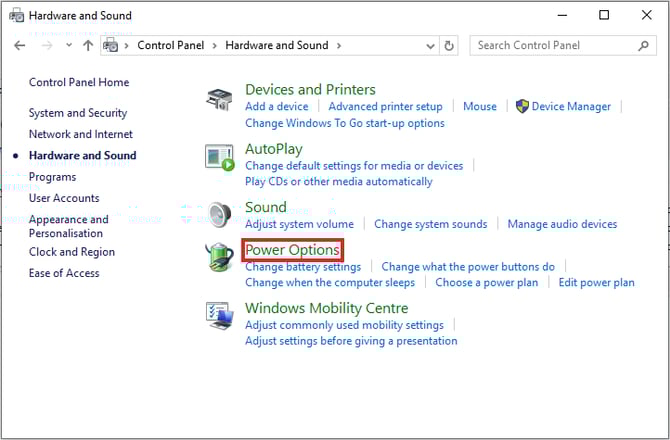Open Adjust system volume link
The width and height of the screenshot is (670, 440).
299,224
